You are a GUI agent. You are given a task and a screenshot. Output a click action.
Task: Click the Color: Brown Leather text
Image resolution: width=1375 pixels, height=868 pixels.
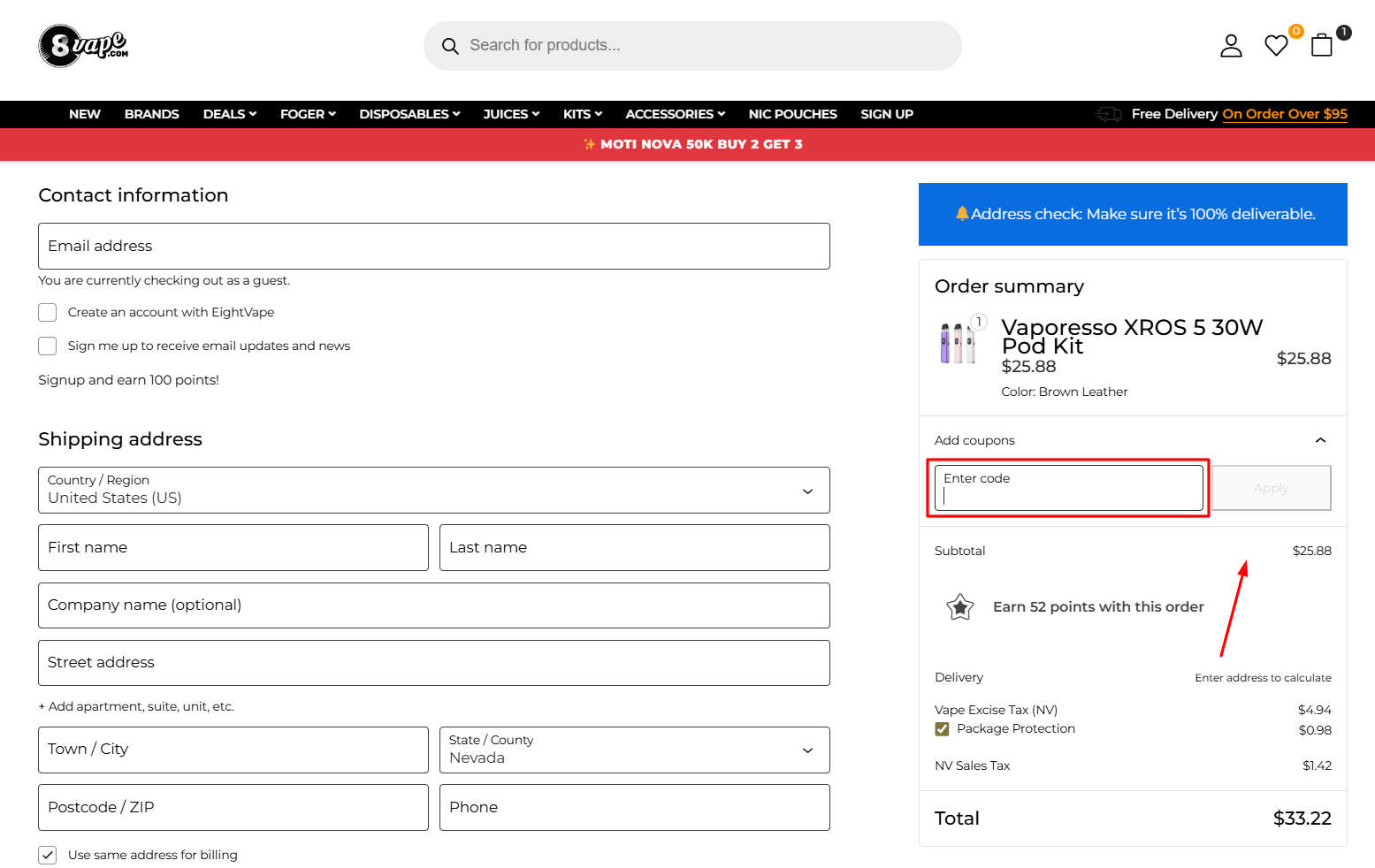click(x=1065, y=392)
